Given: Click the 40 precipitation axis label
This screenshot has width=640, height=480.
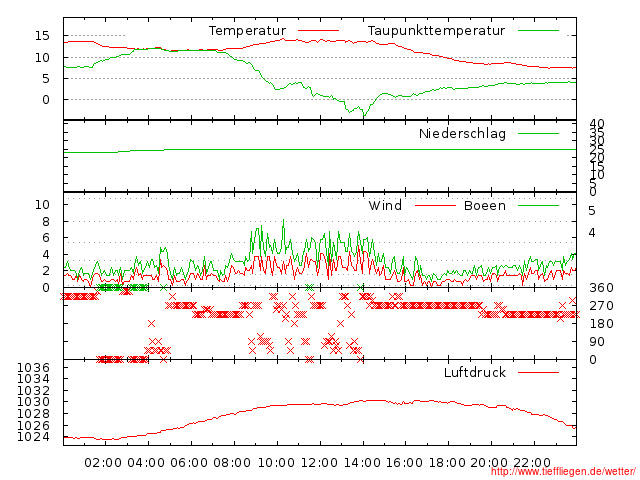Looking at the screenshot, I should [x=597, y=124].
